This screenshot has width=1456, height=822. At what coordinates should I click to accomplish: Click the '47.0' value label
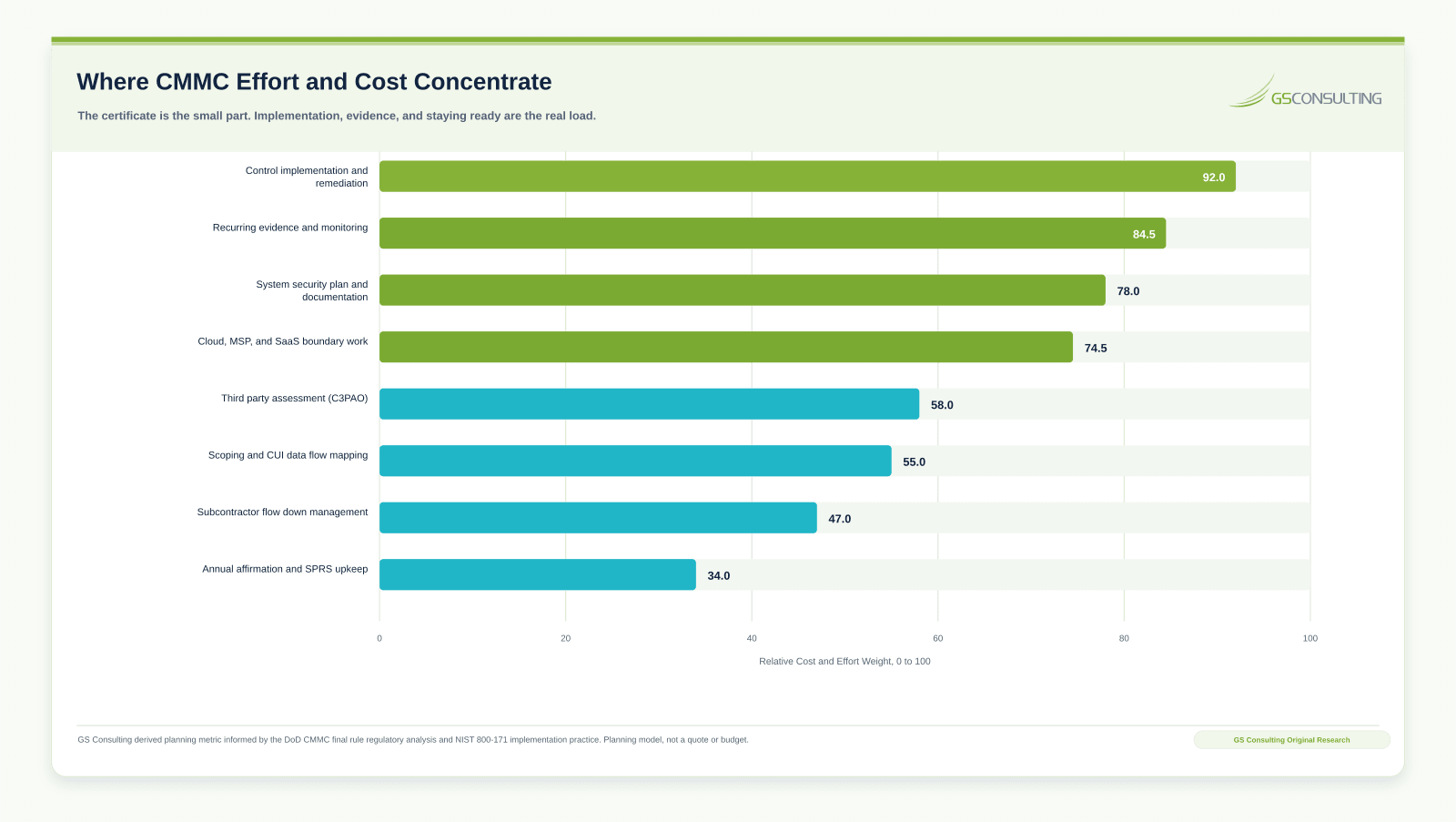[839, 519]
